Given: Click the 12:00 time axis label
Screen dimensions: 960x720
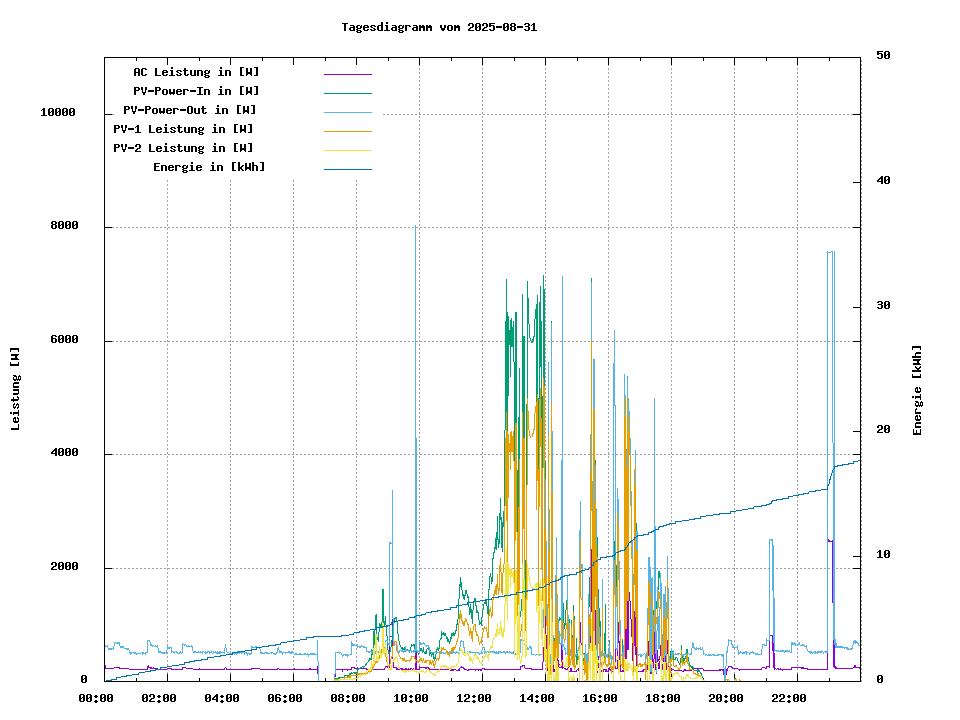Looking at the screenshot, I should click(x=474, y=698).
